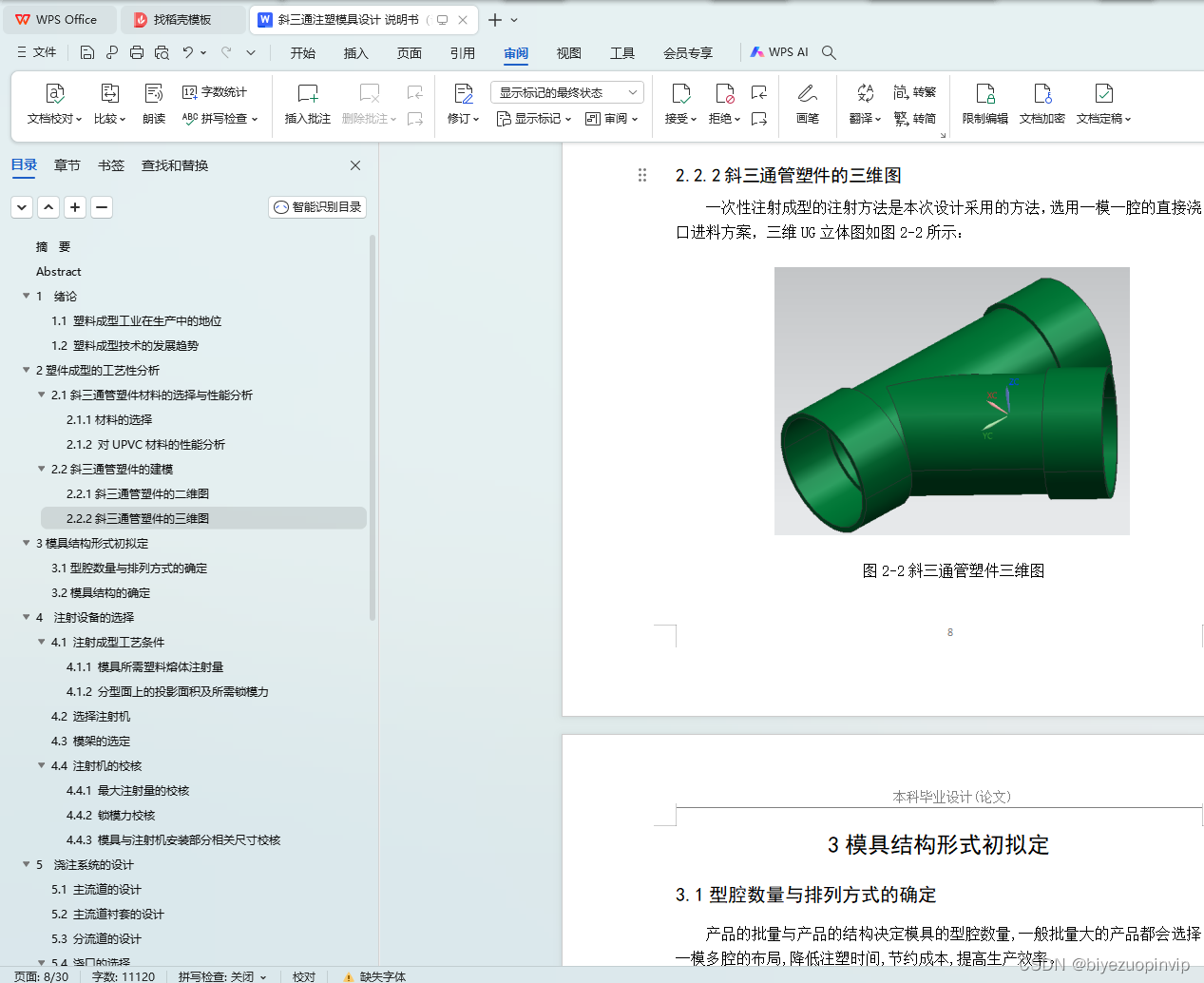Click 智能识别目录 button
Viewport: 1204px width, 983px height.
[x=317, y=207]
